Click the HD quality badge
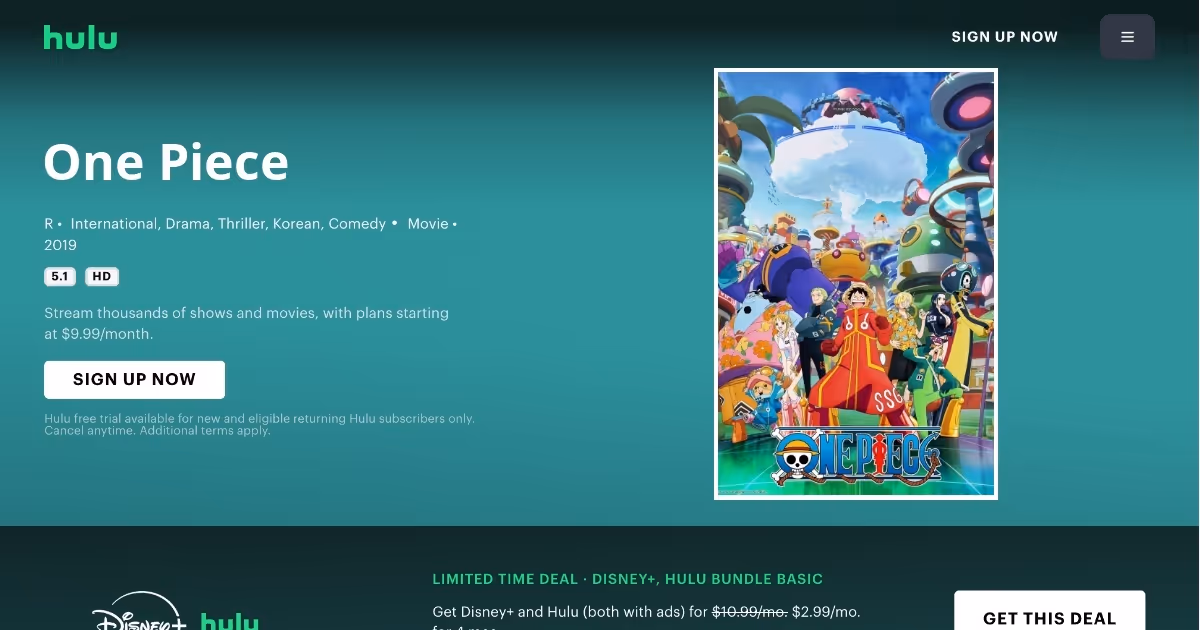The height and width of the screenshot is (630, 1200). (x=102, y=277)
